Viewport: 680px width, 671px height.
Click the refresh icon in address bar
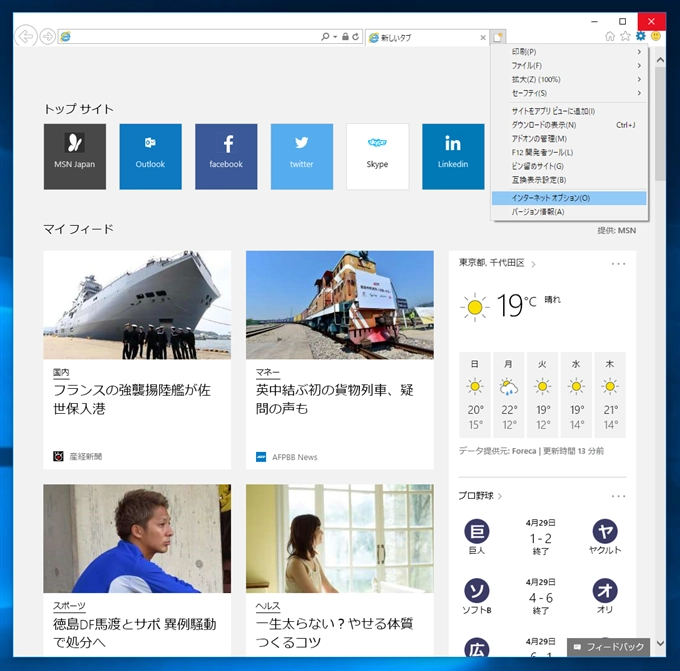(x=356, y=37)
